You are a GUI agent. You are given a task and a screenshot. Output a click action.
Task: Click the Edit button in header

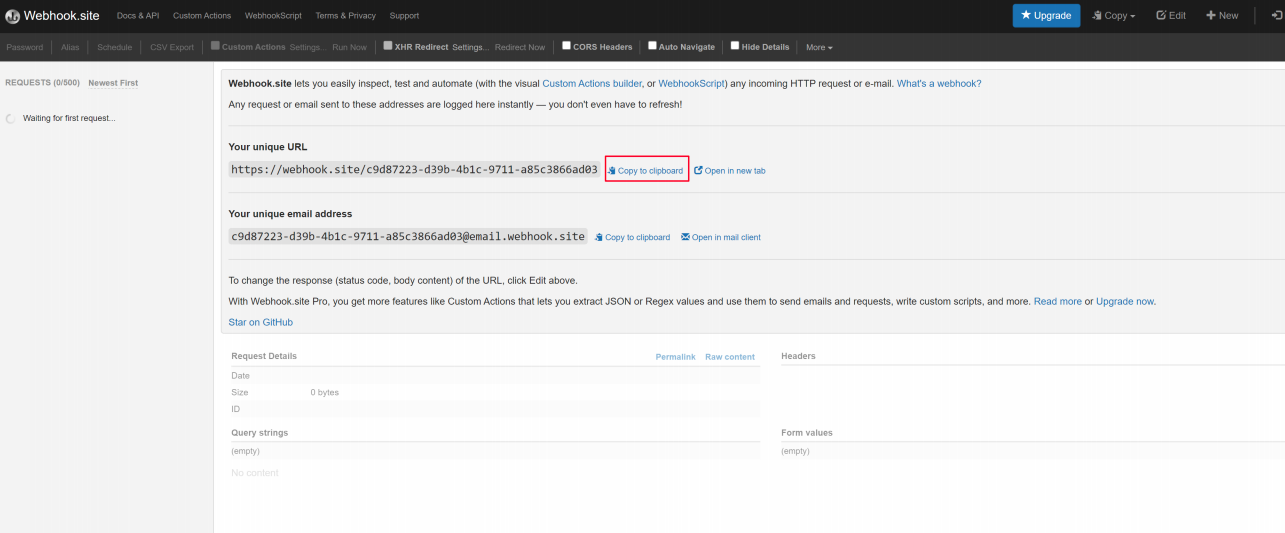click(1171, 15)
